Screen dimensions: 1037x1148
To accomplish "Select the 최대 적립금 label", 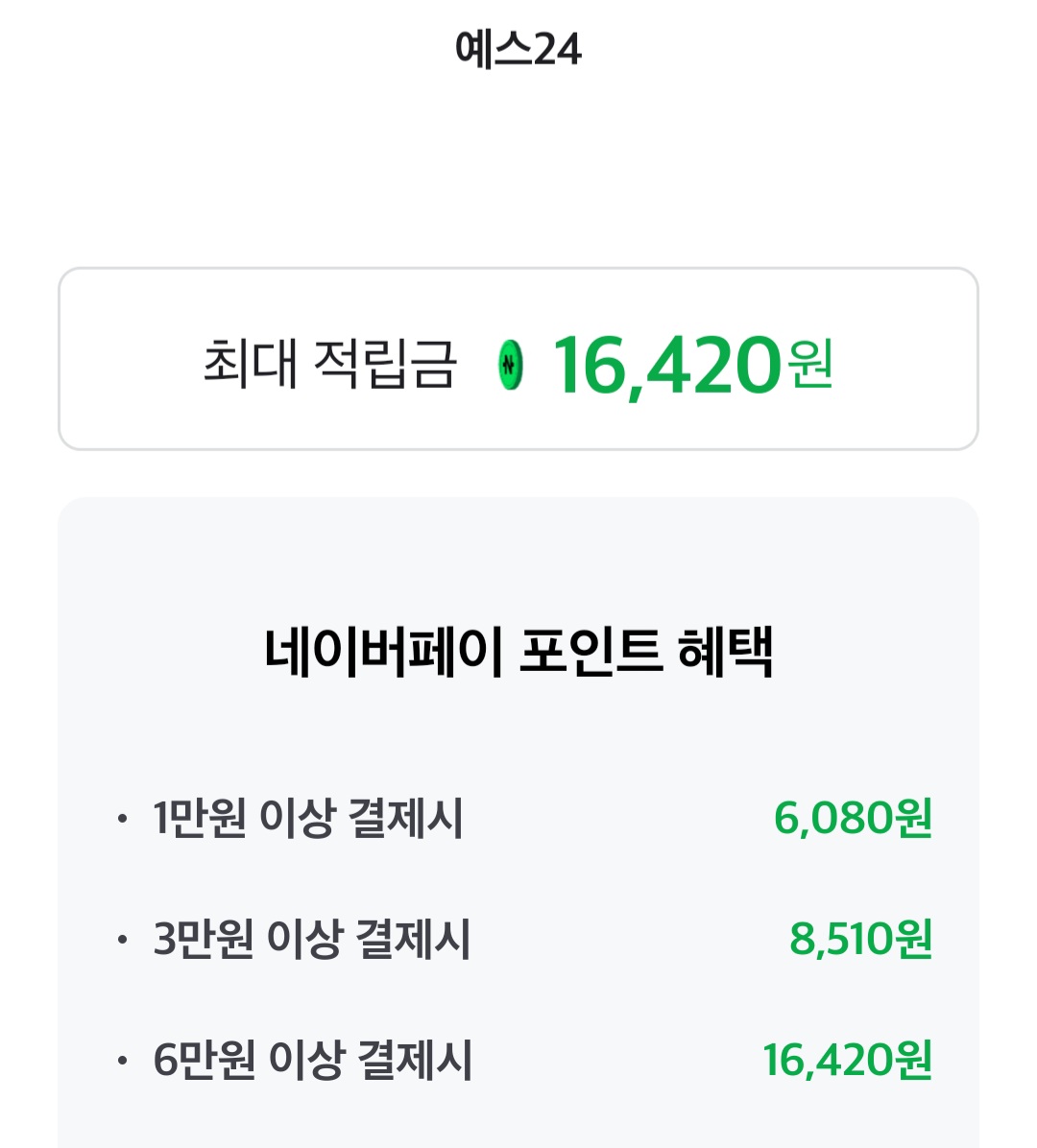I will tap(329, 364).
